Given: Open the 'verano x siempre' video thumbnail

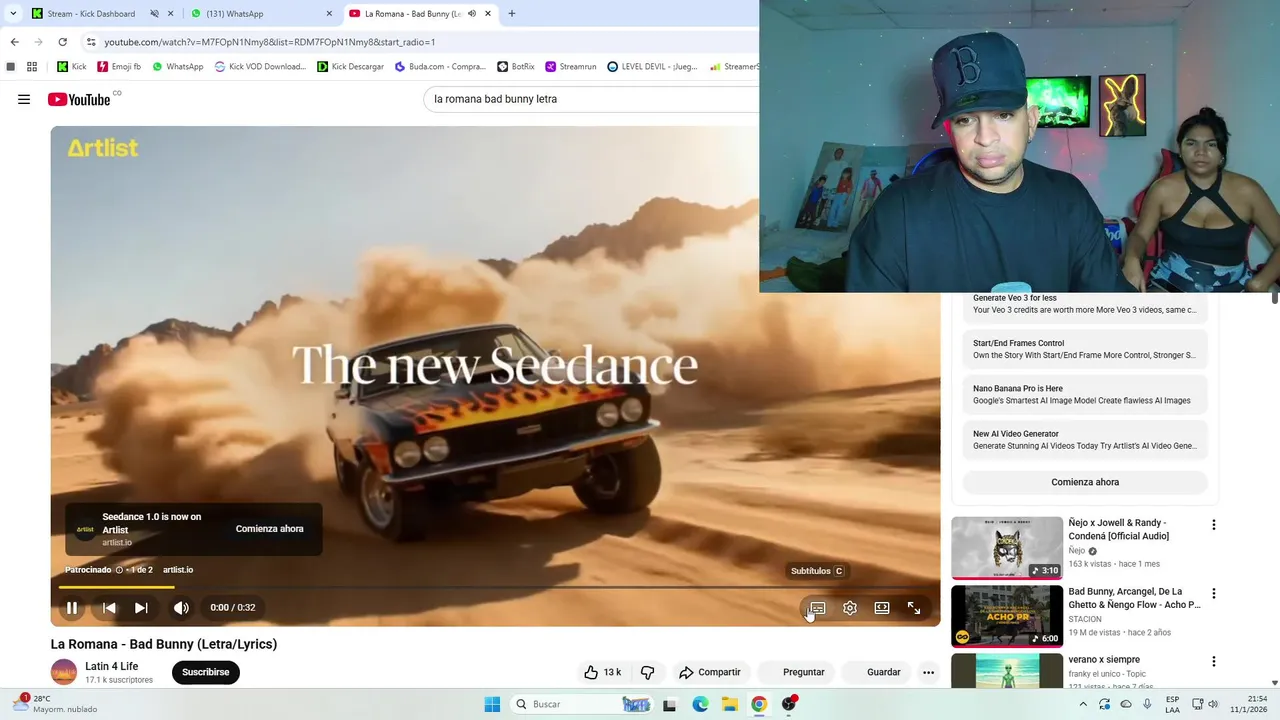Looking at the screenshot, I should point(1007,671).
